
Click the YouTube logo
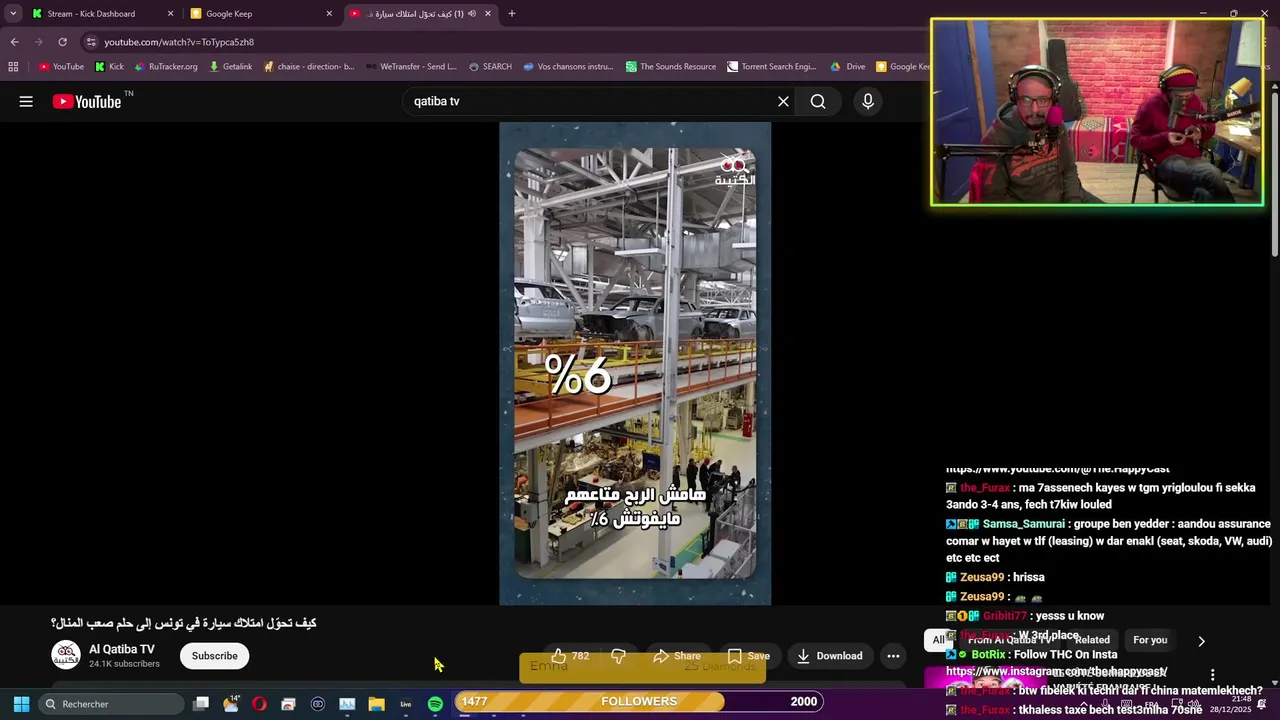[87, 101]
